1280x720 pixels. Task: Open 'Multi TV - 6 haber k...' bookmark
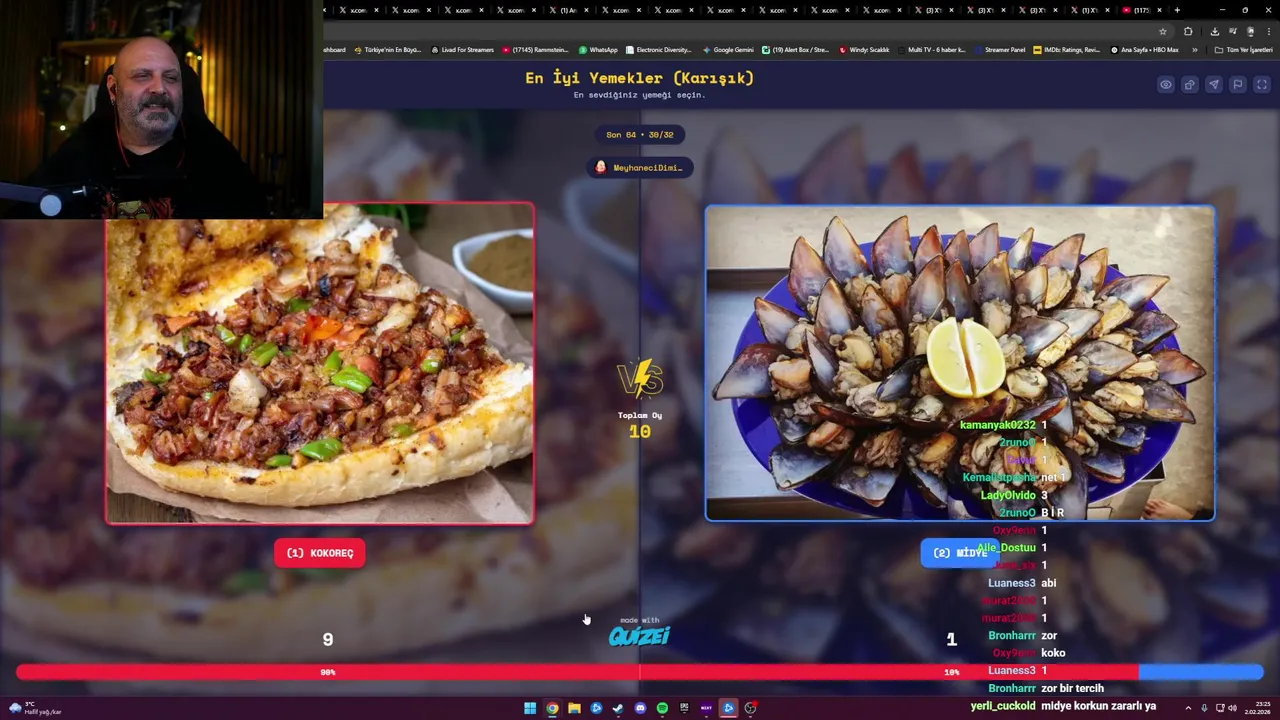tap(932, 49)
